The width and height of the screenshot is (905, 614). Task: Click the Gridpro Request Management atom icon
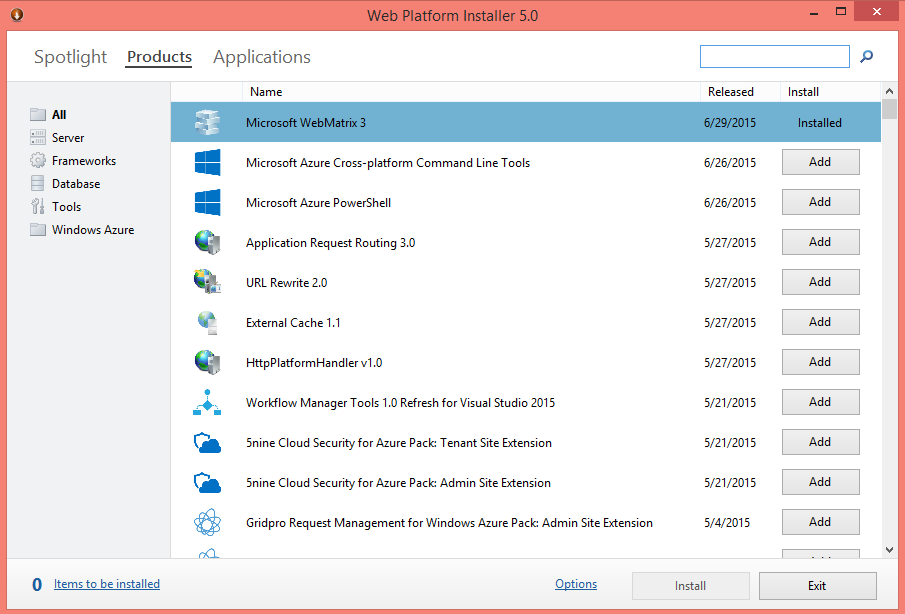(207, 522)
